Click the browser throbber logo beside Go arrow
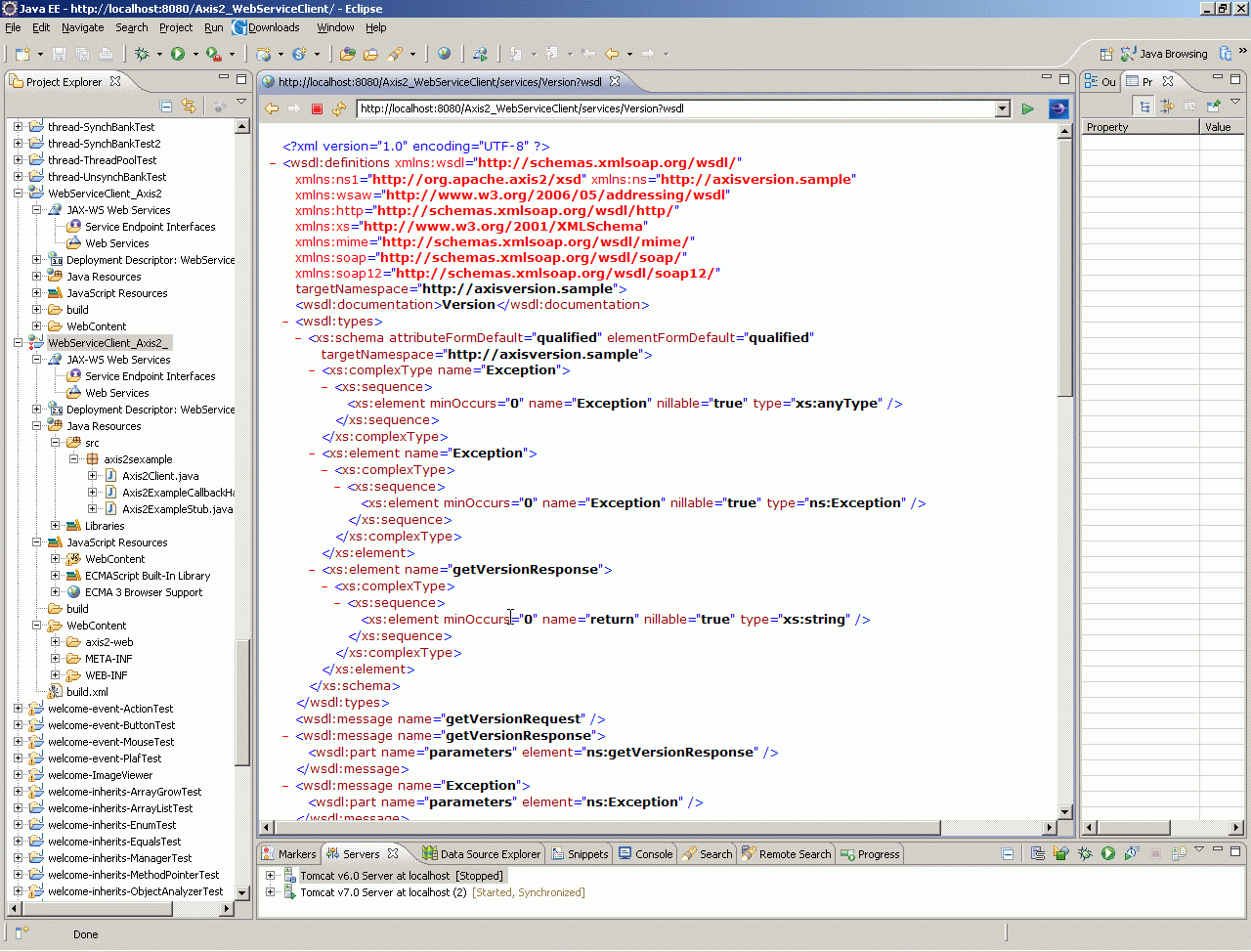Image resolution: width=1251 pixels, height=952 pixels. pos(1057,108)
